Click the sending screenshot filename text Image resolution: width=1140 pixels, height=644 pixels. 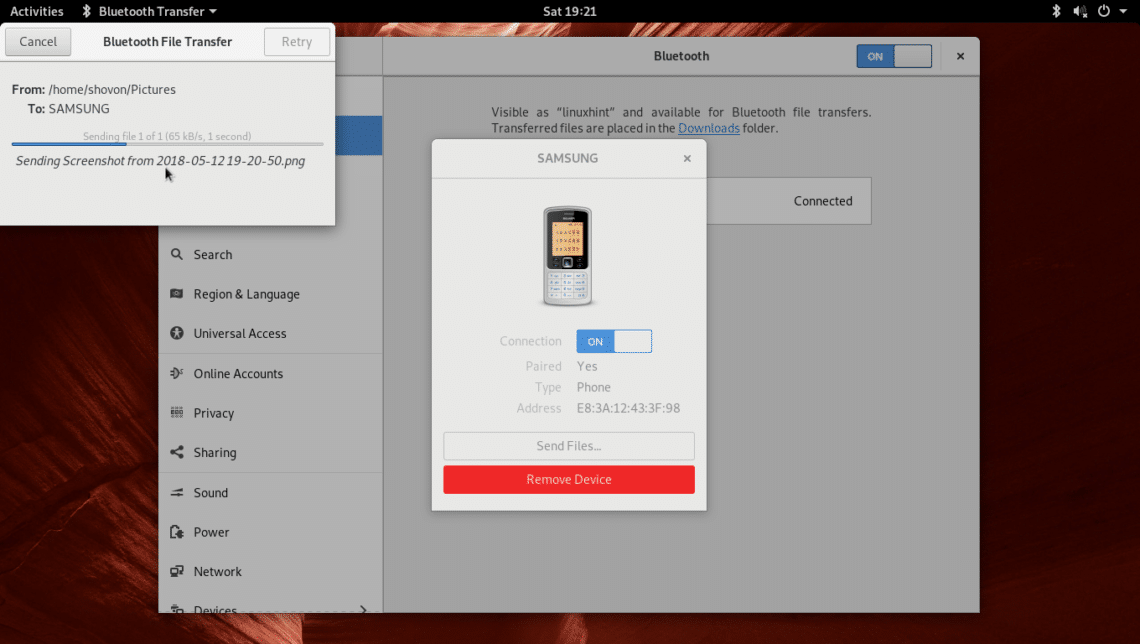[160, 161]
